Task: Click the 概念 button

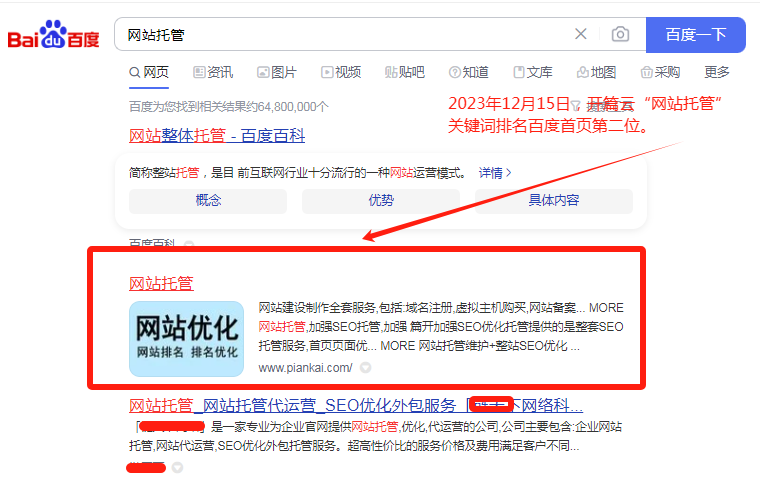Action: coord(208,200)
